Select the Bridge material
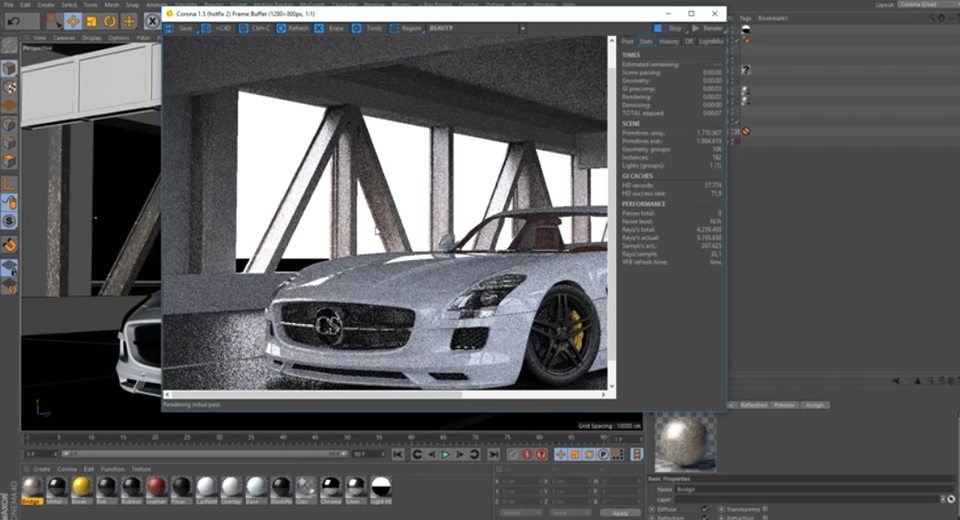The width and height of the screenshot is (960, 520). pyautogui.click(x=32, y=489)
